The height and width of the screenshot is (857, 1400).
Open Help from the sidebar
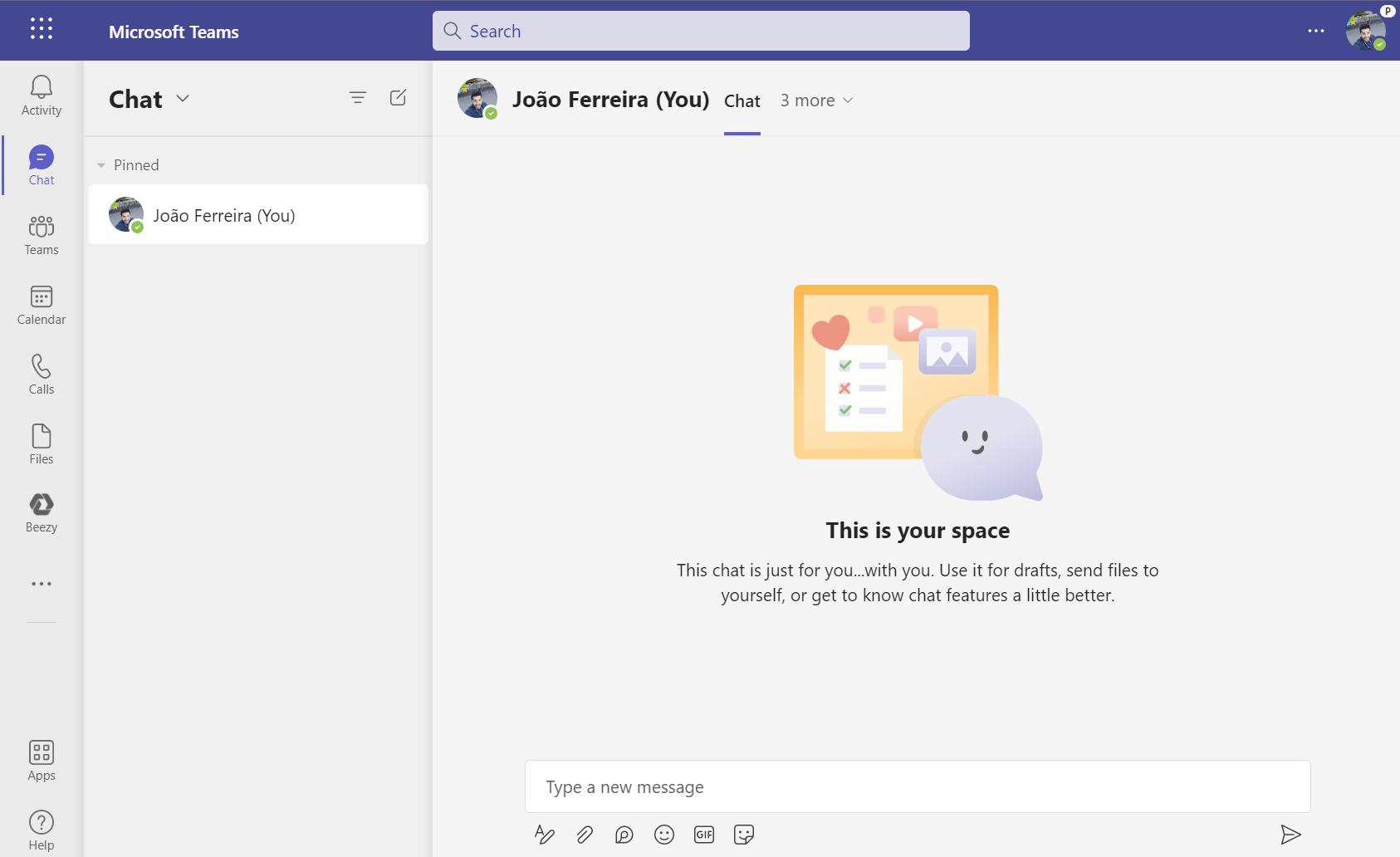coord(41,827)
